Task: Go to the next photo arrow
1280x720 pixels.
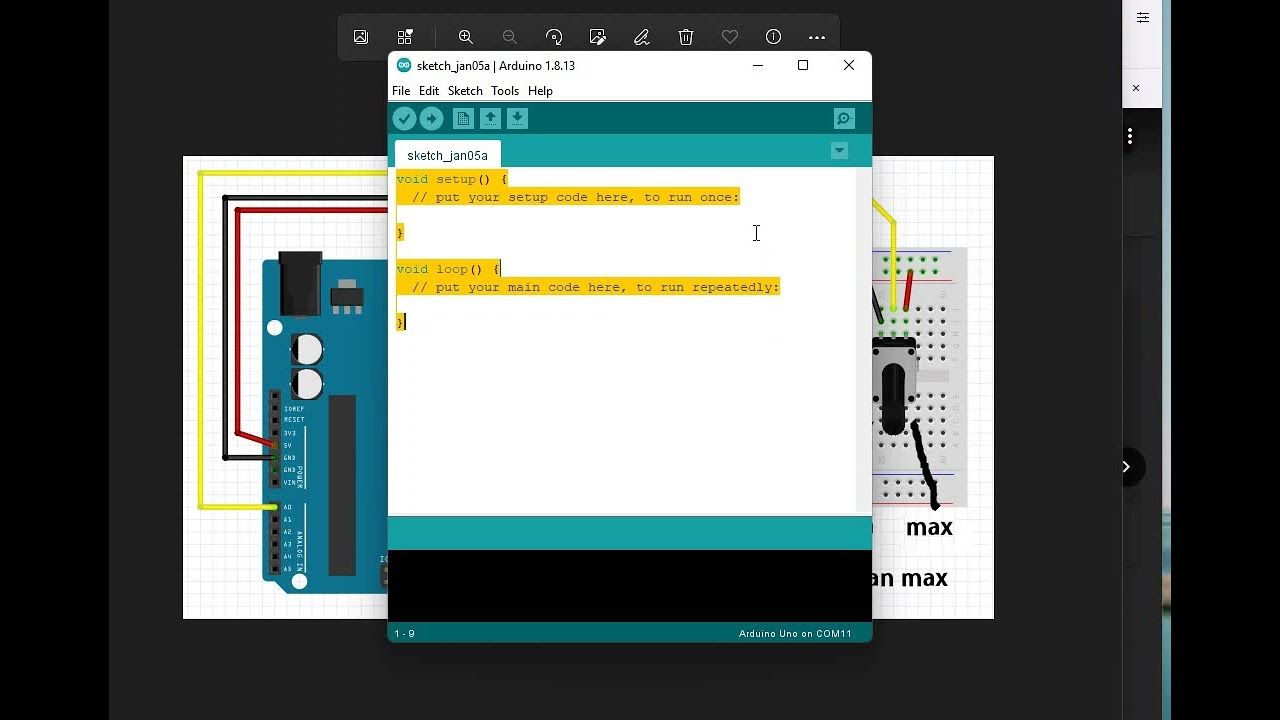Action: pyautogui.click(x=1126, y=467)
